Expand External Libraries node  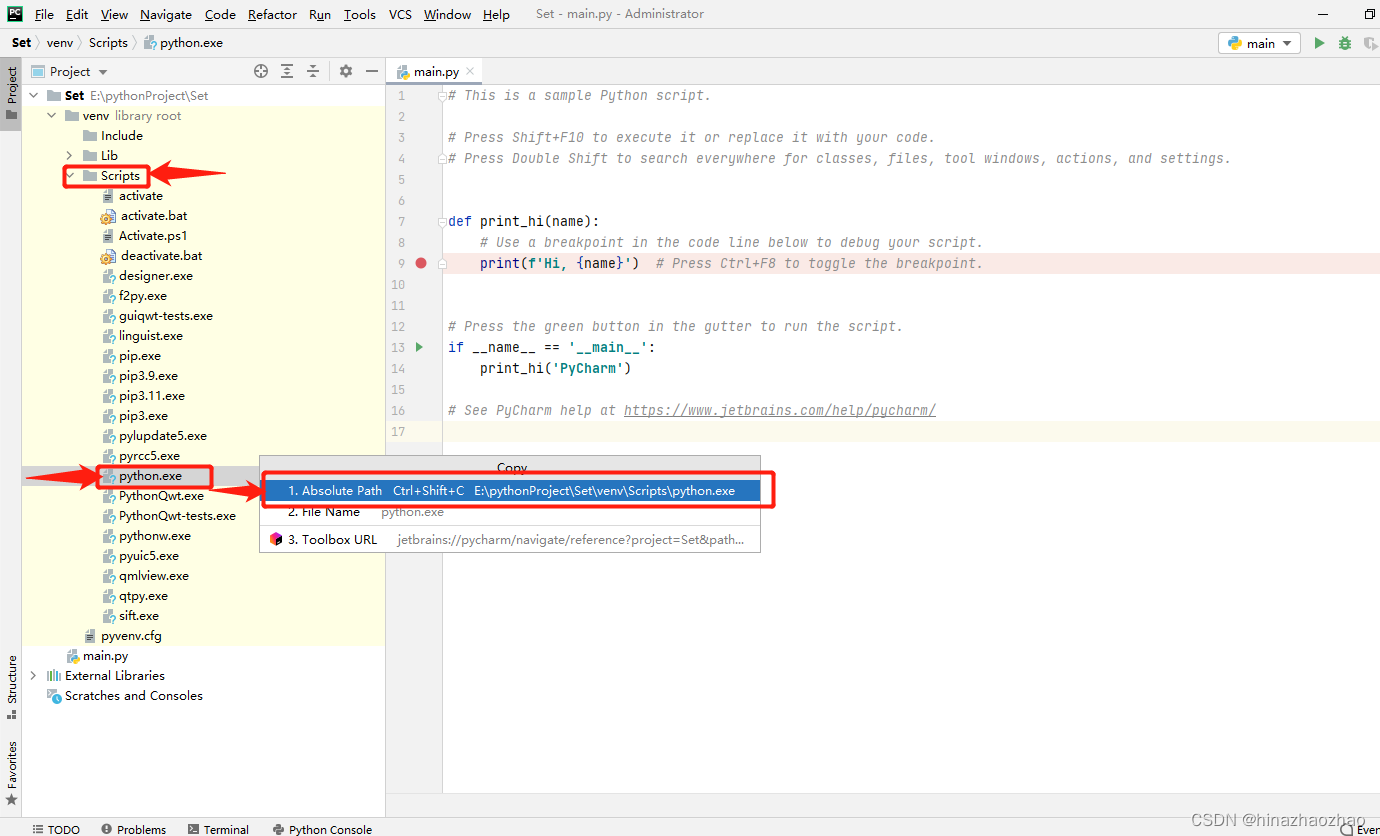34,676
